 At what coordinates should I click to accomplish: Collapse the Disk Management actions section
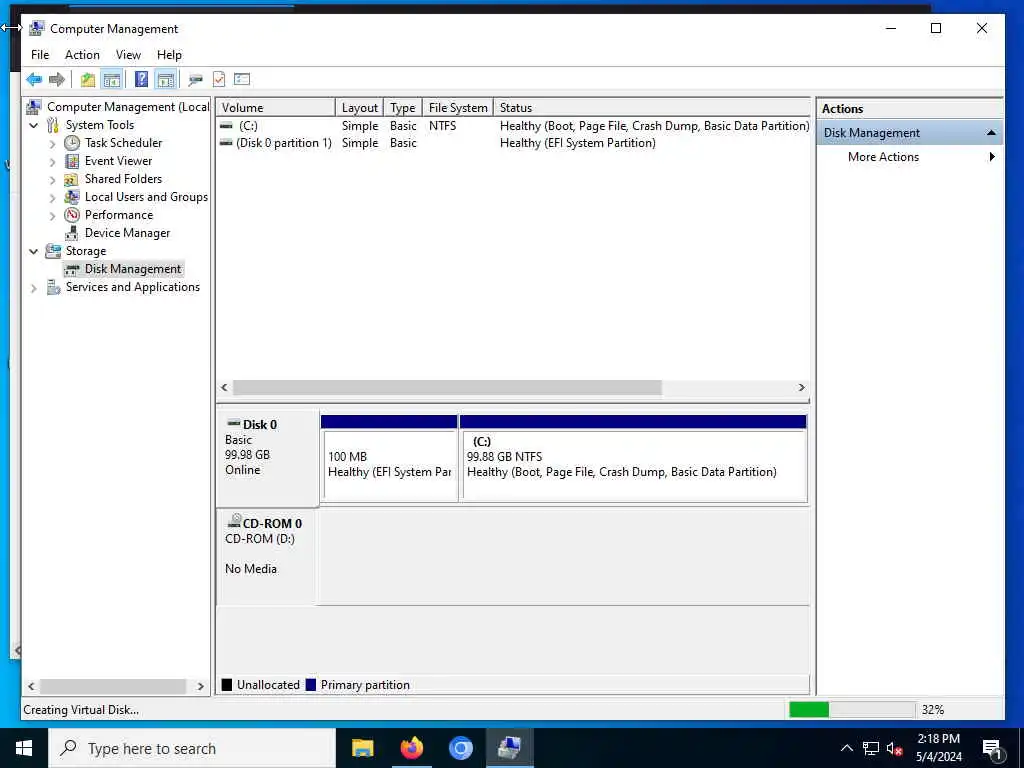point(991,133)
